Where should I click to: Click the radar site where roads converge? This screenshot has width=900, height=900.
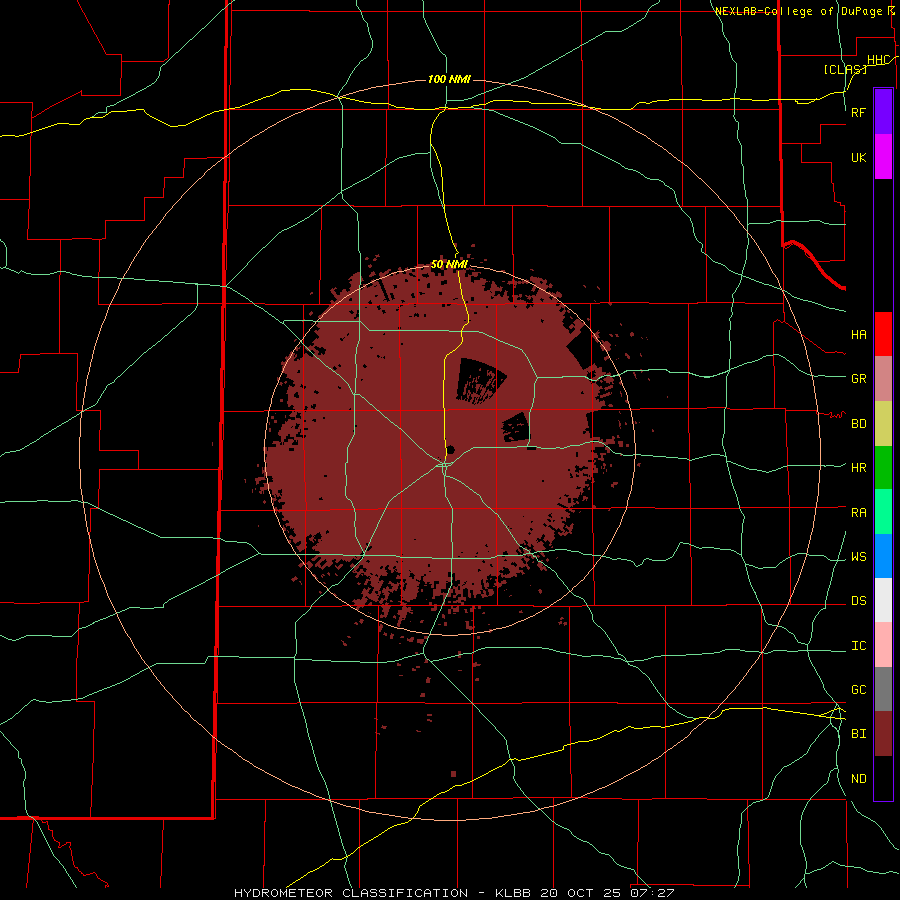[x=445, y=464]
